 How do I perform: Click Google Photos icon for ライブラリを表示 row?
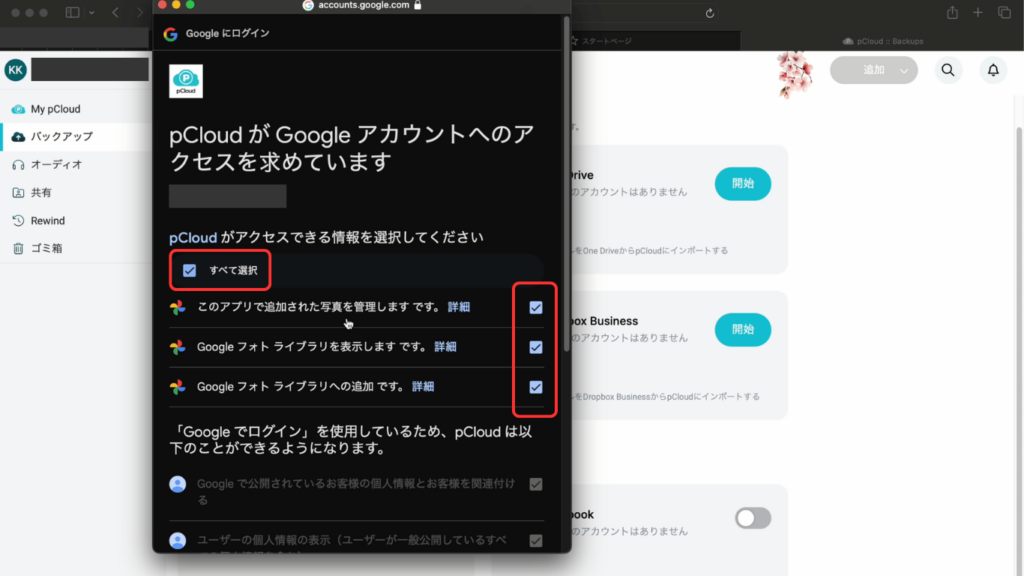click(178, 347)
